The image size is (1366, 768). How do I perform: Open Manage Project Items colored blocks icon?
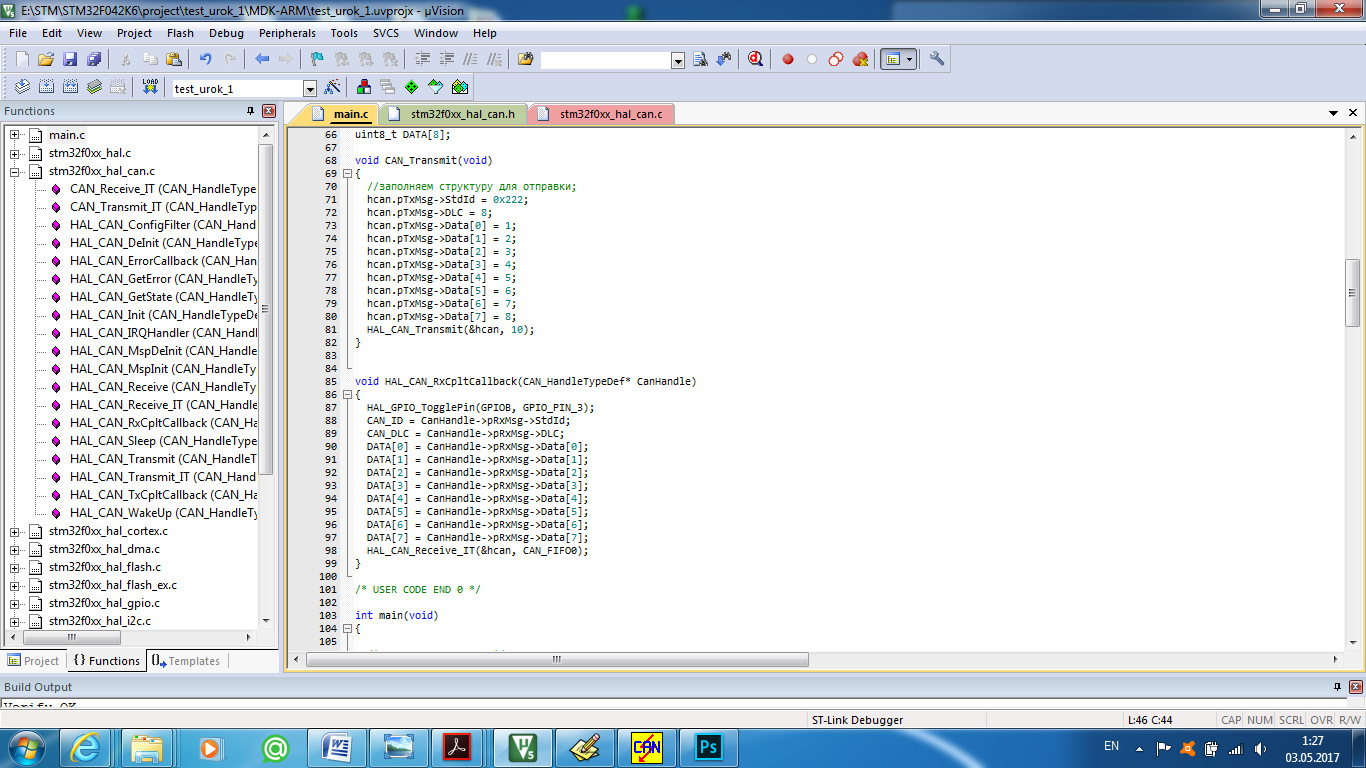tap(363, 87)
